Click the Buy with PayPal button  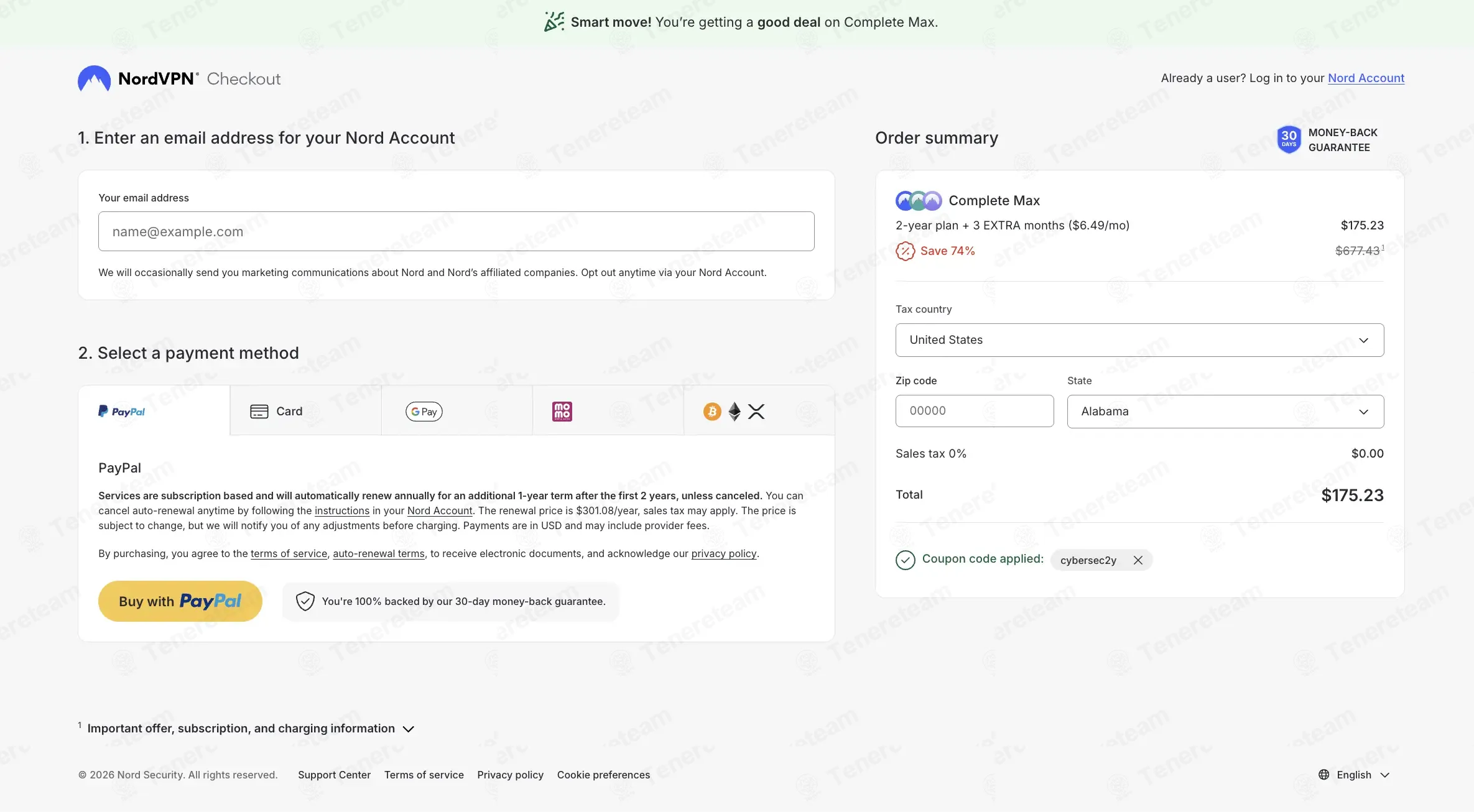(x=180, y=601)
